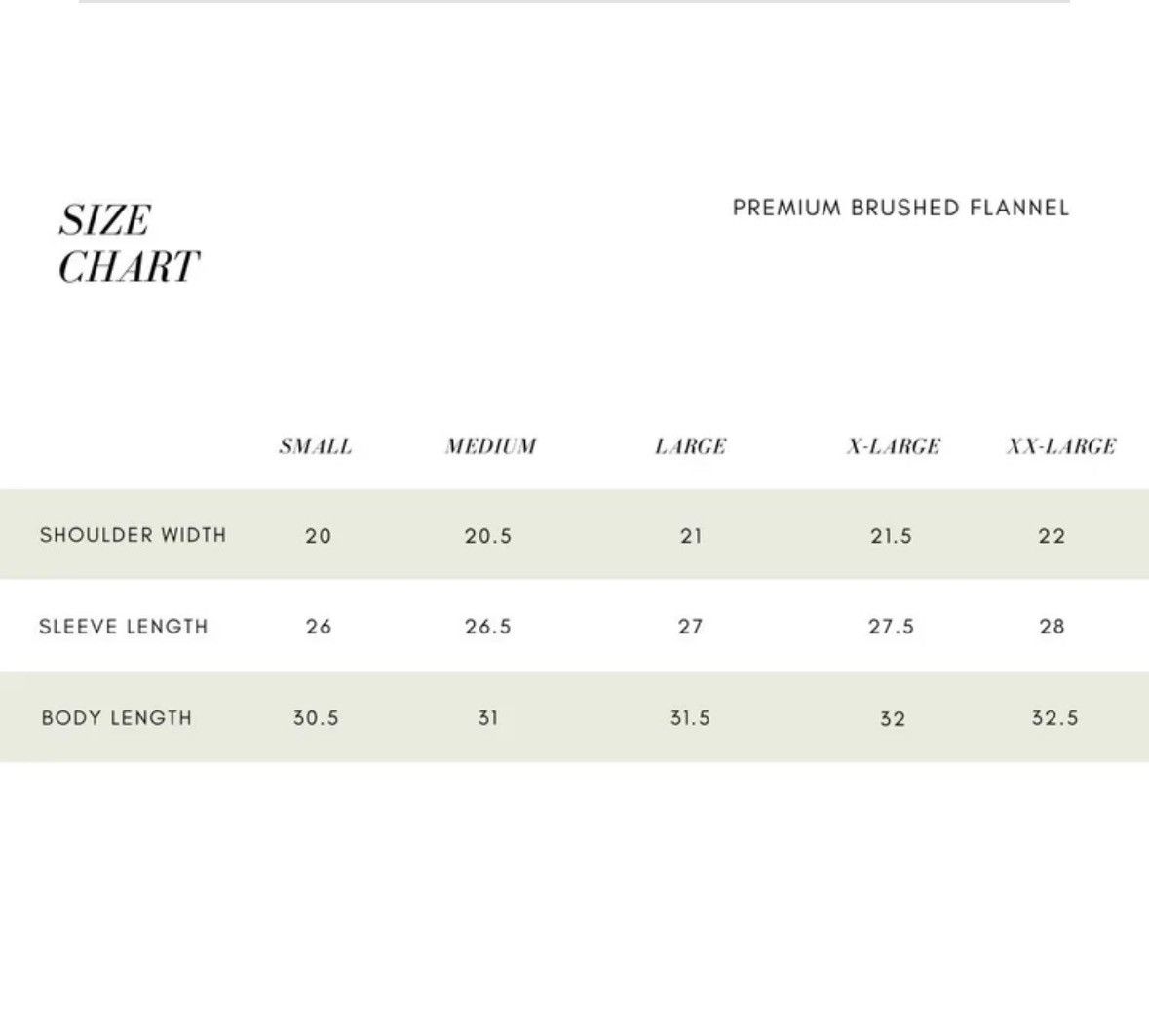Click the Premium Brushed Flannel label
The image size is (1149, 1036).
pyautogui.click(x=900, y=209)
